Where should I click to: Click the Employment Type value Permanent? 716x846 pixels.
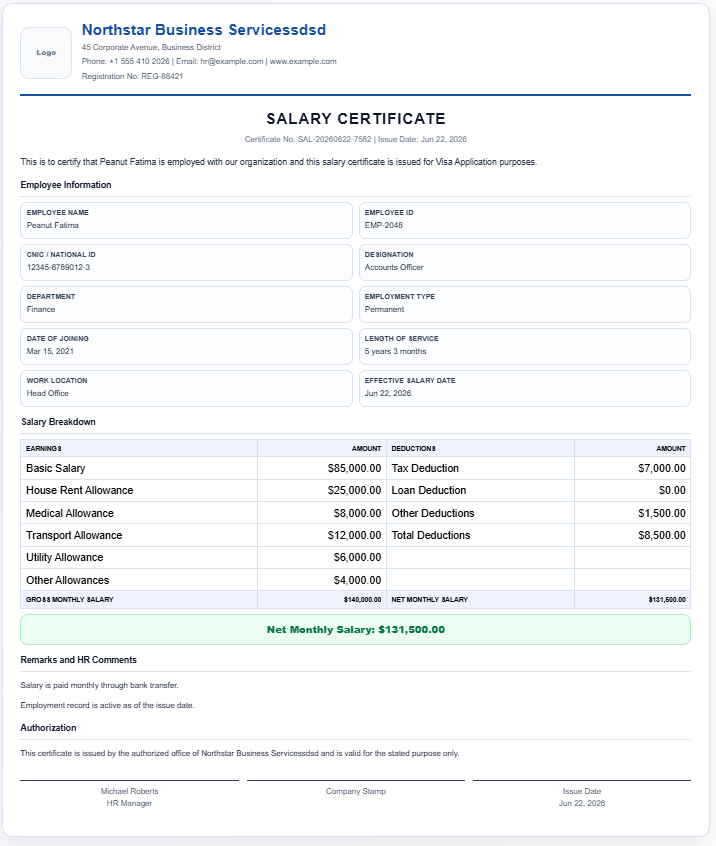click(384, 310)
